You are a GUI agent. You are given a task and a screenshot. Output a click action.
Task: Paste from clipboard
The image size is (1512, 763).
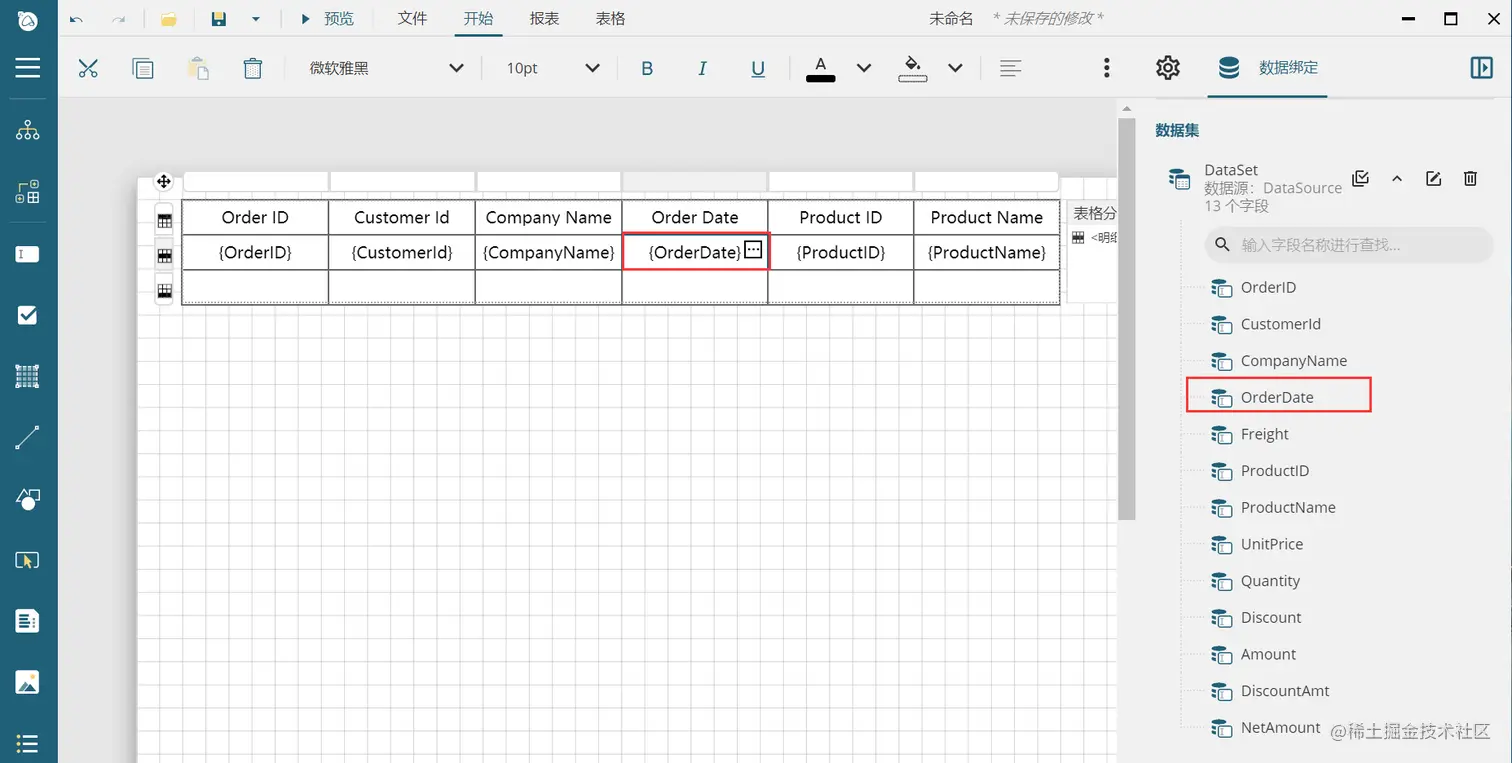click(198, 68)
